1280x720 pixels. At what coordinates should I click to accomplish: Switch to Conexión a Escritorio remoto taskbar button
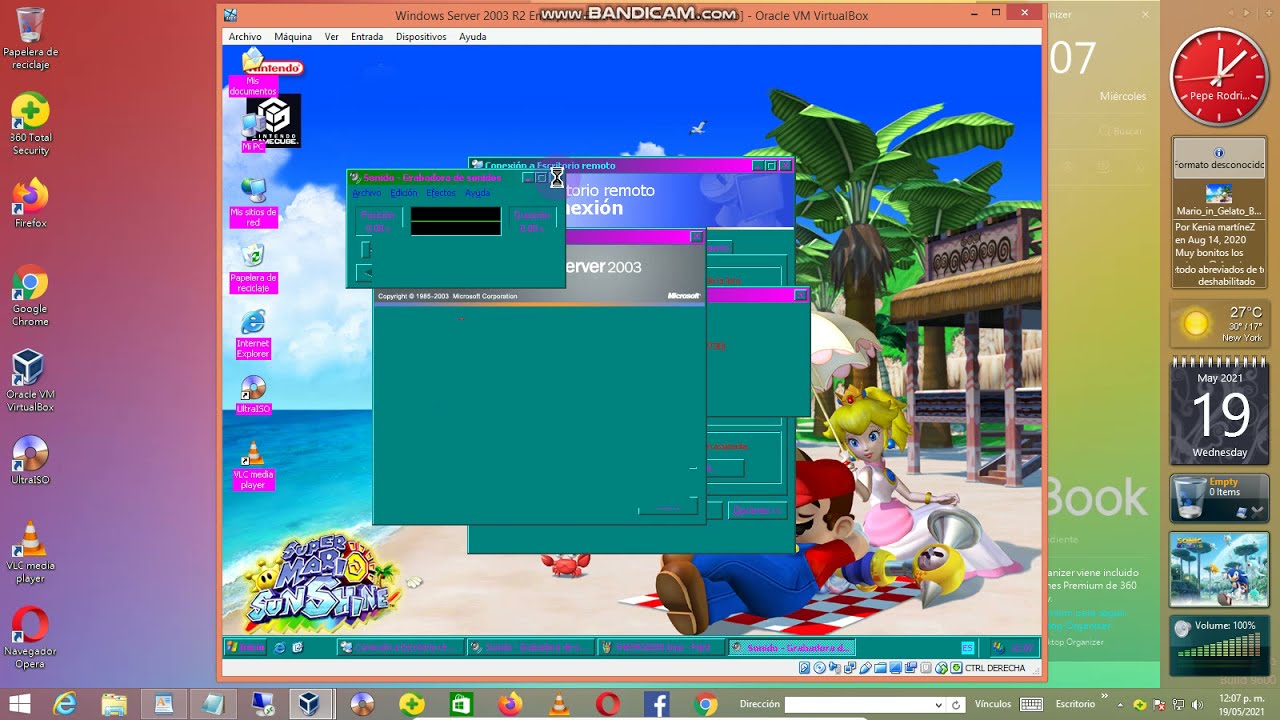pyautogui.click(x=401, y=647)
